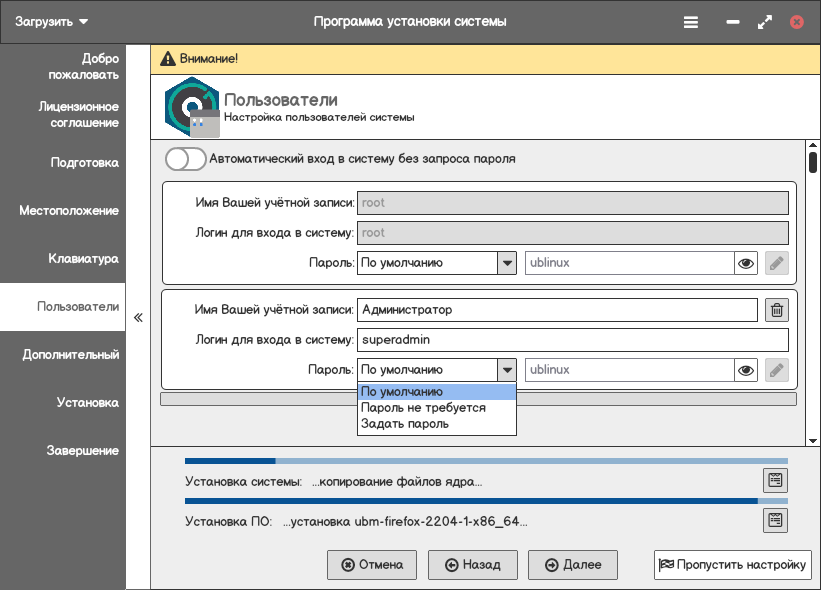Click the Пропустить настройку button

pyautogui.click(x=732, y=565)
